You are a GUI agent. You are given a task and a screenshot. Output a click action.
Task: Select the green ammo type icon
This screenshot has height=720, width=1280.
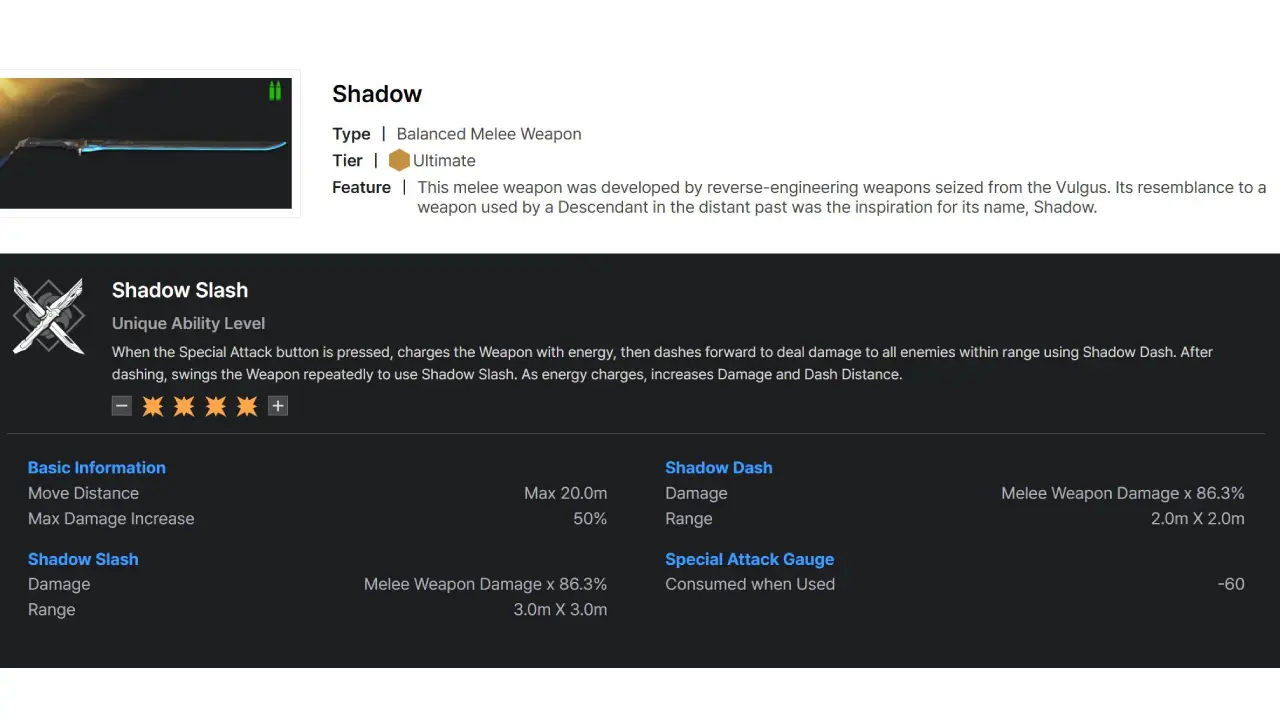click(x=274, y=91)
